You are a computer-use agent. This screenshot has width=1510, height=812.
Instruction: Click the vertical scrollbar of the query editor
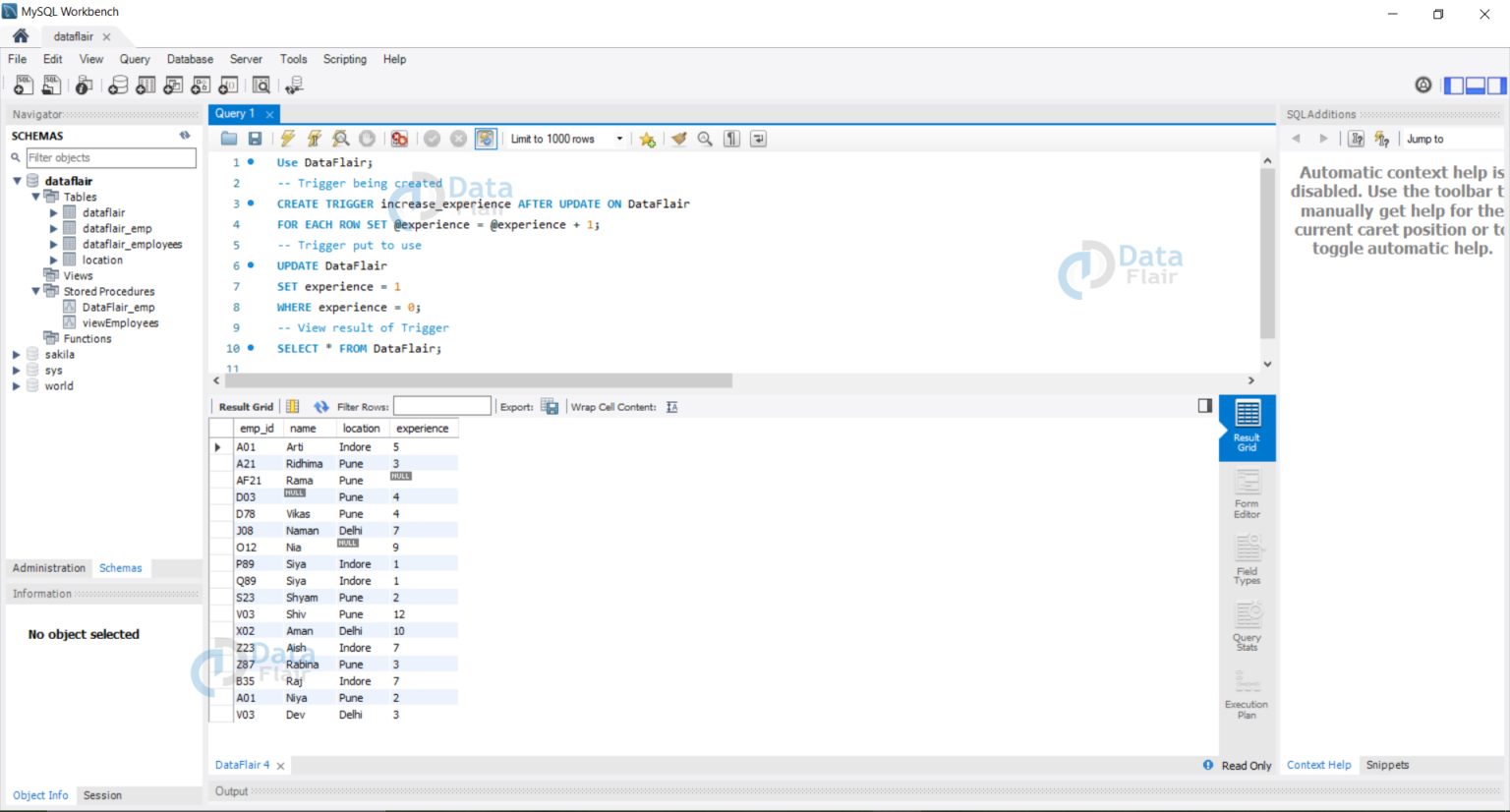[1267, 253]
